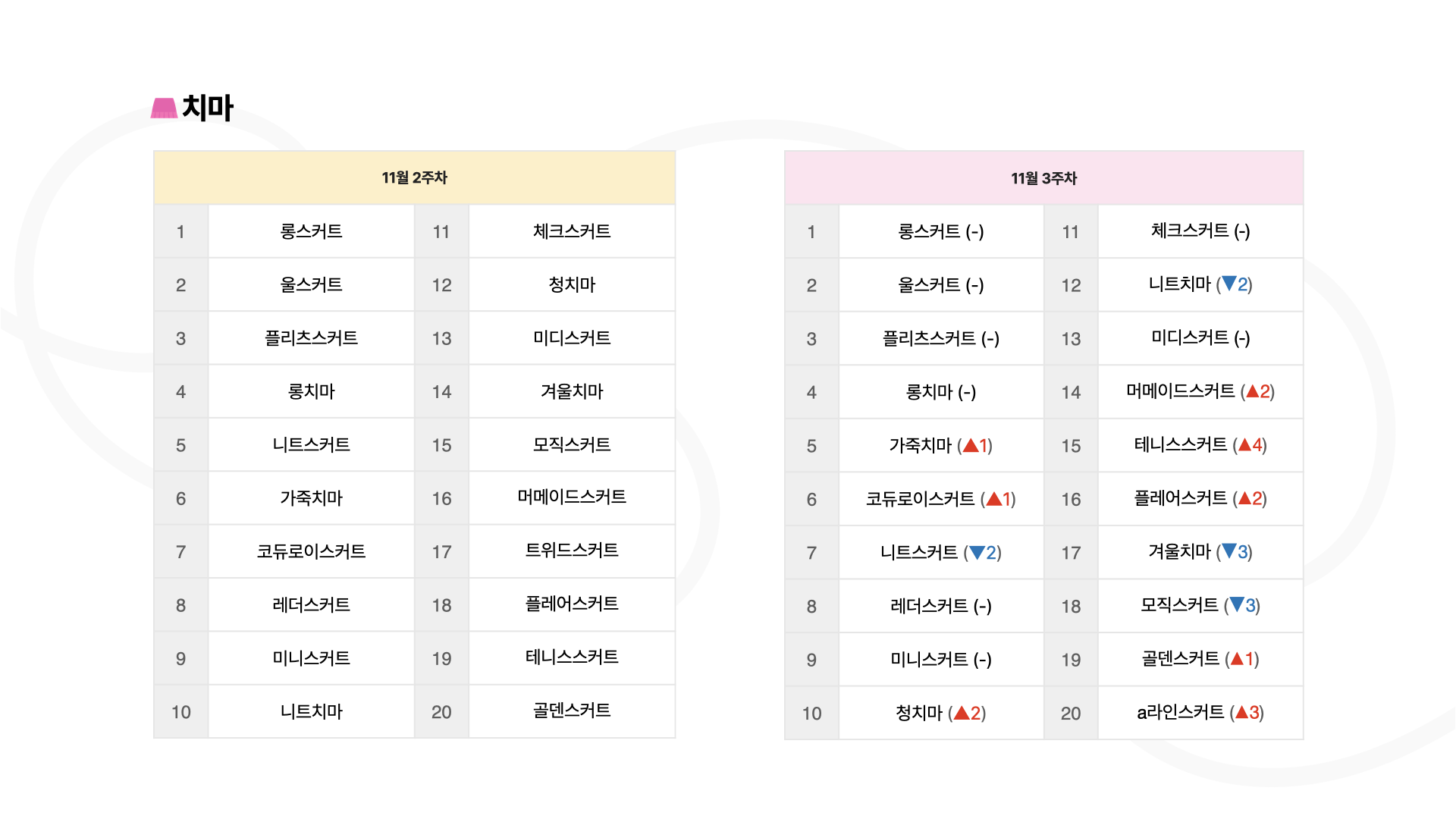Click the pink skirt icon beside 치마

(164, 108)
